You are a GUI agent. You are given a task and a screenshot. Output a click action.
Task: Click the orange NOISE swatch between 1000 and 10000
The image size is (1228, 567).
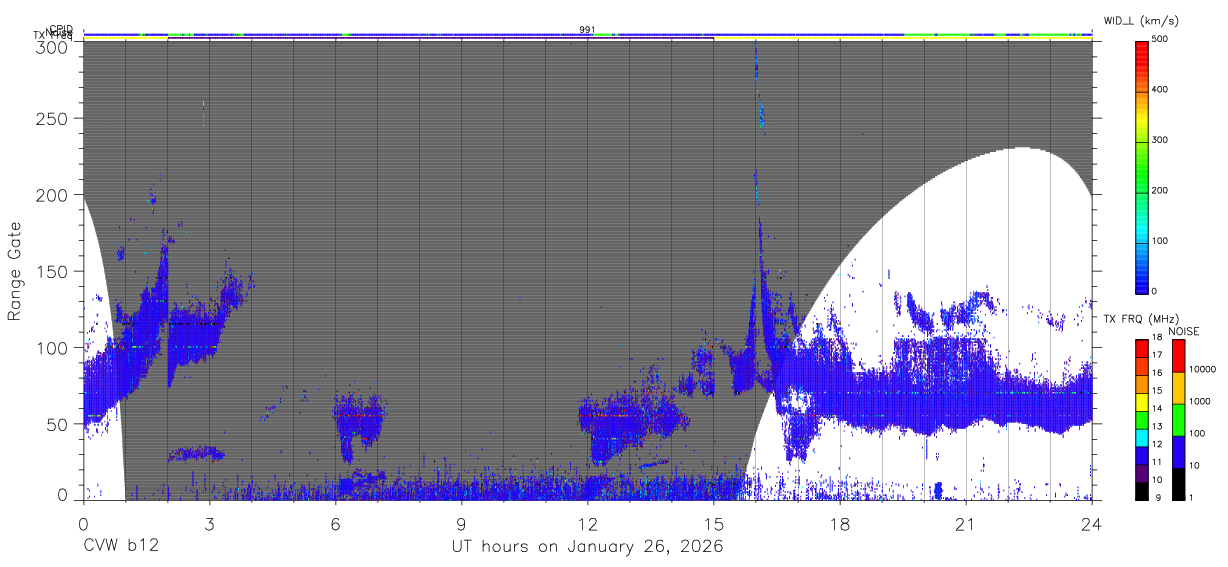pos(1178,388)
